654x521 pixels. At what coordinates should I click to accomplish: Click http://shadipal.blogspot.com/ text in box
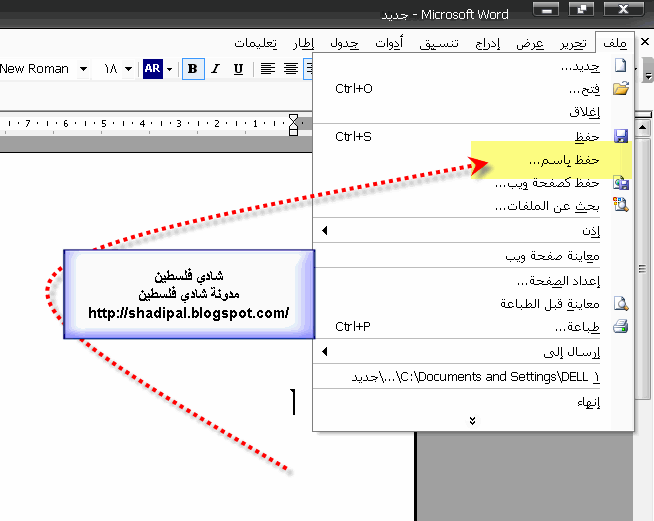(x=189, y=313)
